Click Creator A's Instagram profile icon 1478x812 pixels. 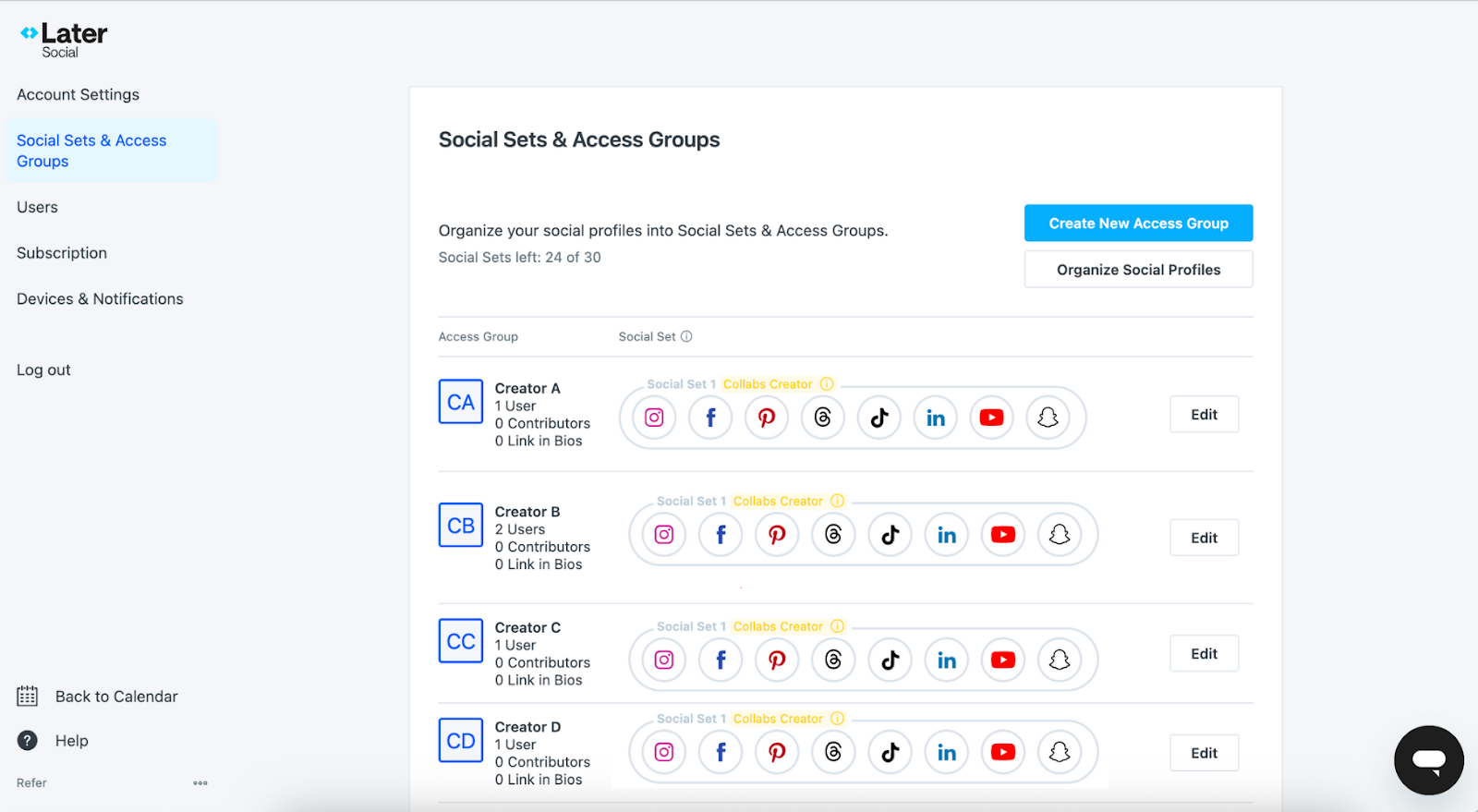(x=654, y=418)
